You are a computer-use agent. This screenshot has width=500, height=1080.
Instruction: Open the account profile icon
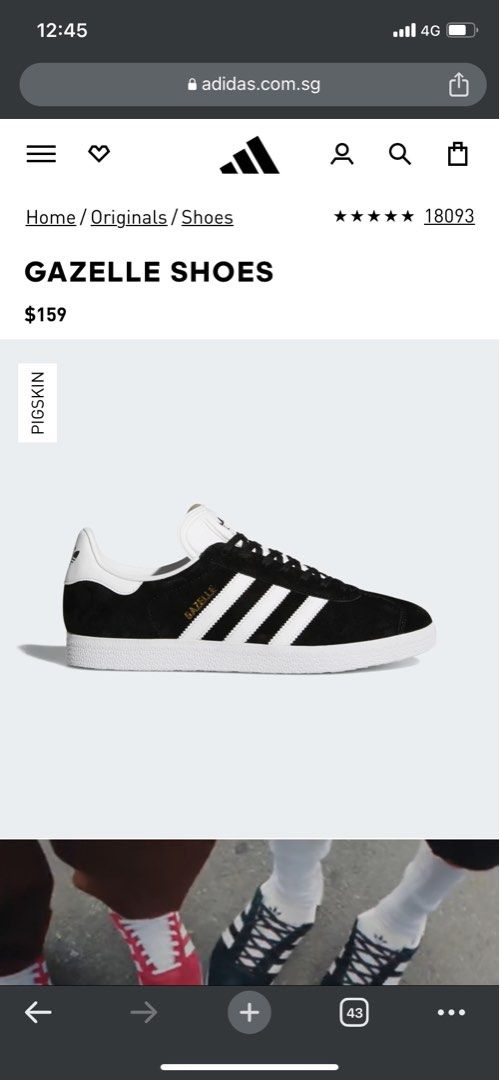click(x=342, y=154)
